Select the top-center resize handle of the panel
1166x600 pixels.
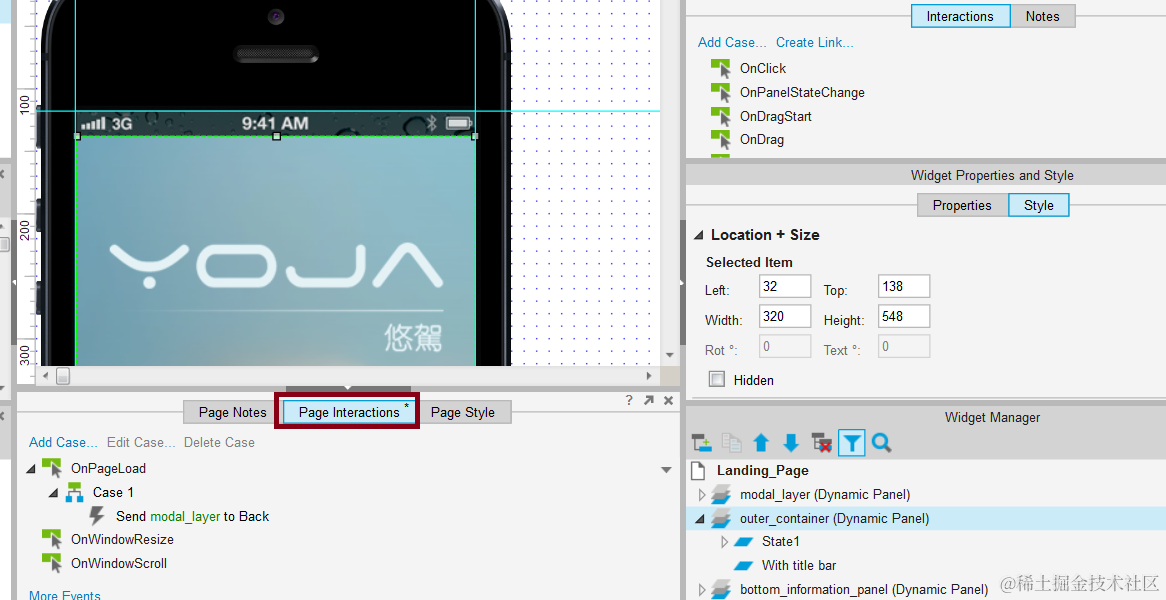coord(277,136)
